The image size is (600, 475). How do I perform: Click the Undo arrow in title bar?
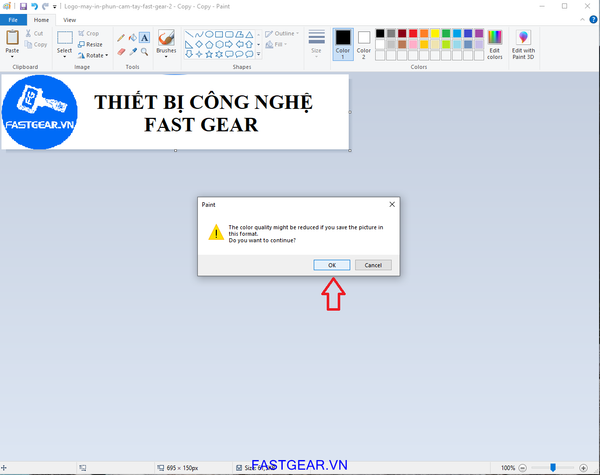pyautogui.click(x=34, y=7)
